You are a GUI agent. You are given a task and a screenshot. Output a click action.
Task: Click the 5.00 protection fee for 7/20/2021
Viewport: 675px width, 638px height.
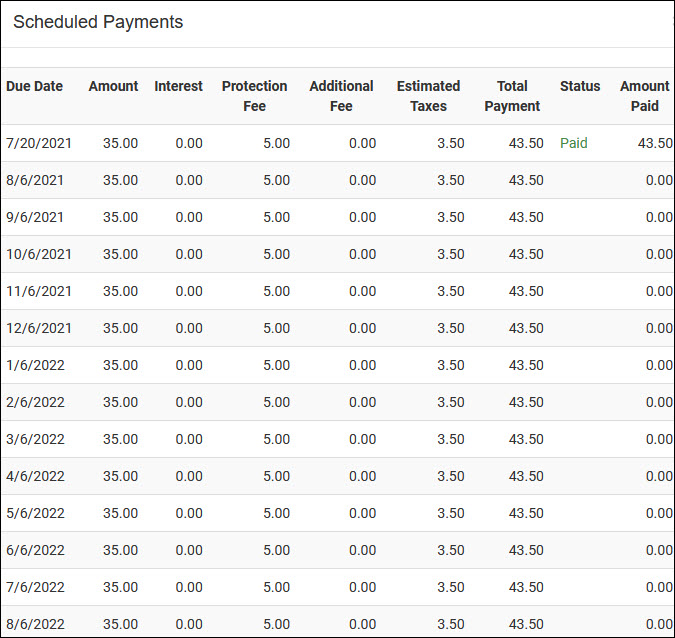[x=277, y=143]
